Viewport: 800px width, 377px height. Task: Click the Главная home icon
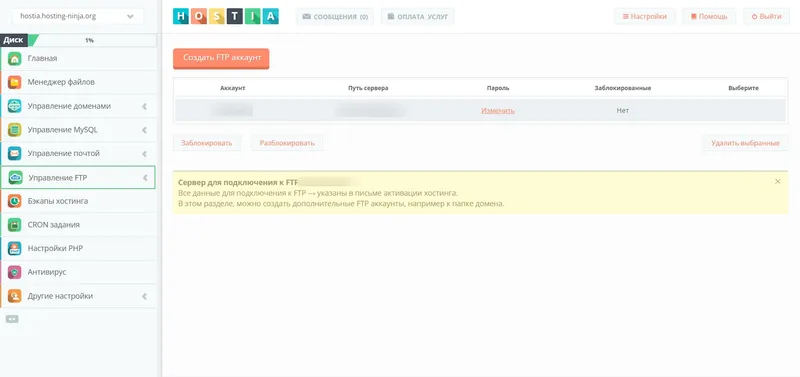(x=14, y=59)
